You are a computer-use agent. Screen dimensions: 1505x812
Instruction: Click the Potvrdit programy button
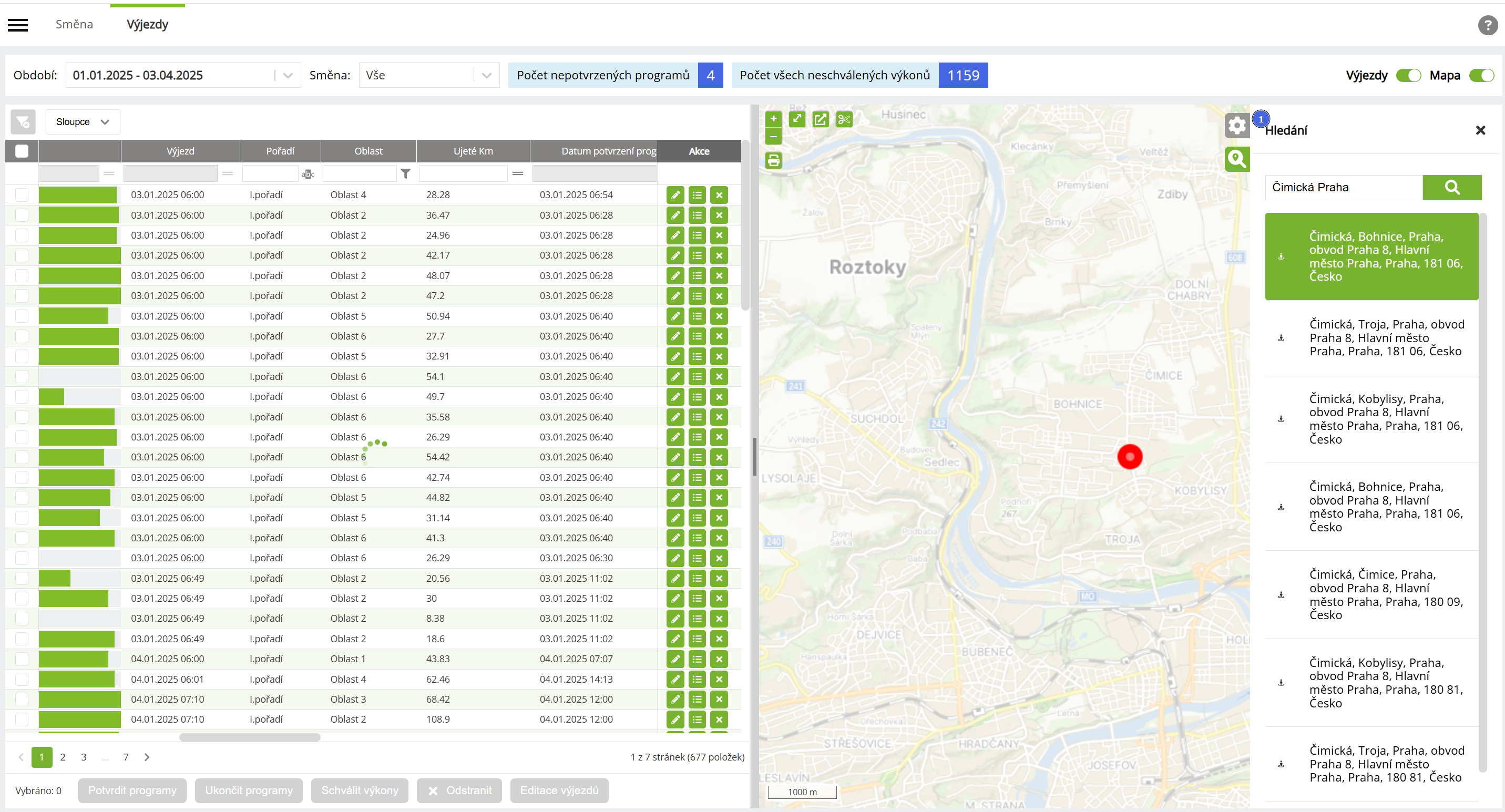point(132,790)
